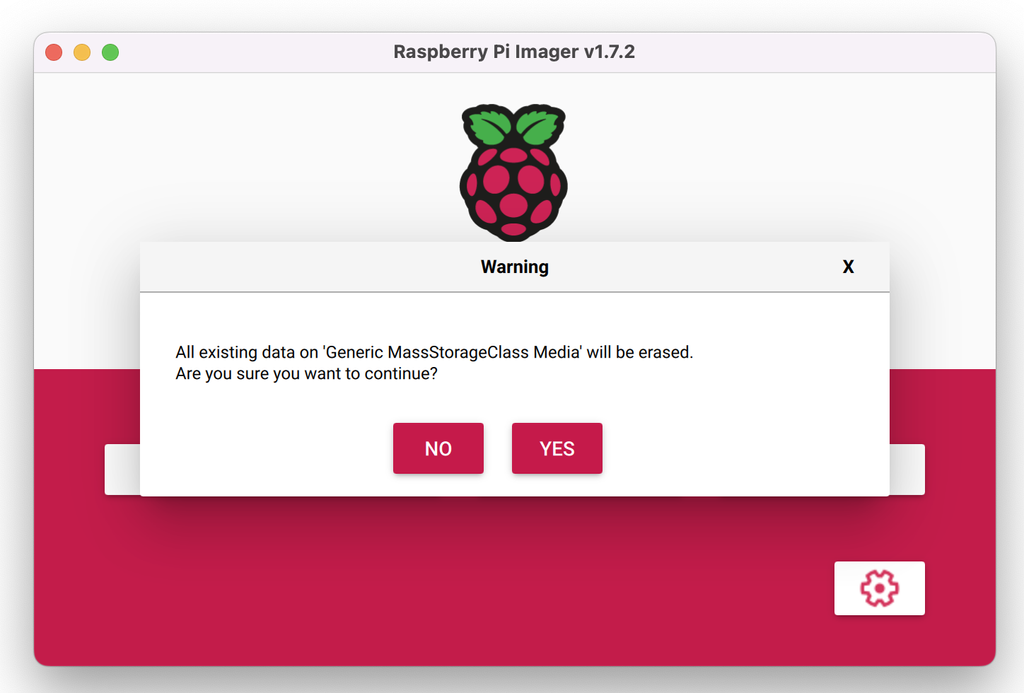Click the window title 'Raspberry Pi Imager v1.7.2'

coord(513,52)
